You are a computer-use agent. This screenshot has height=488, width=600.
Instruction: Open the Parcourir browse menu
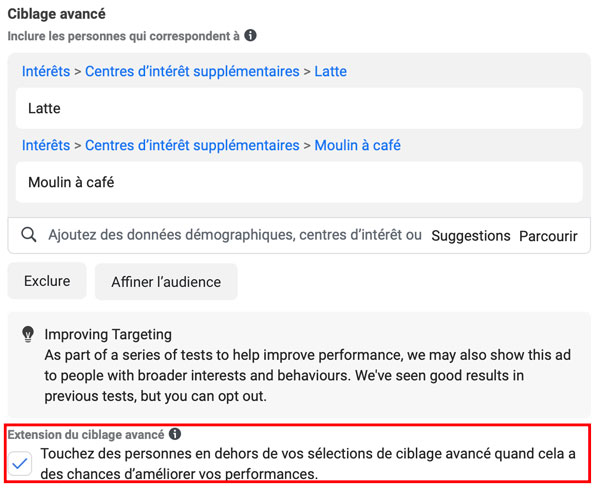pos(548,236)
